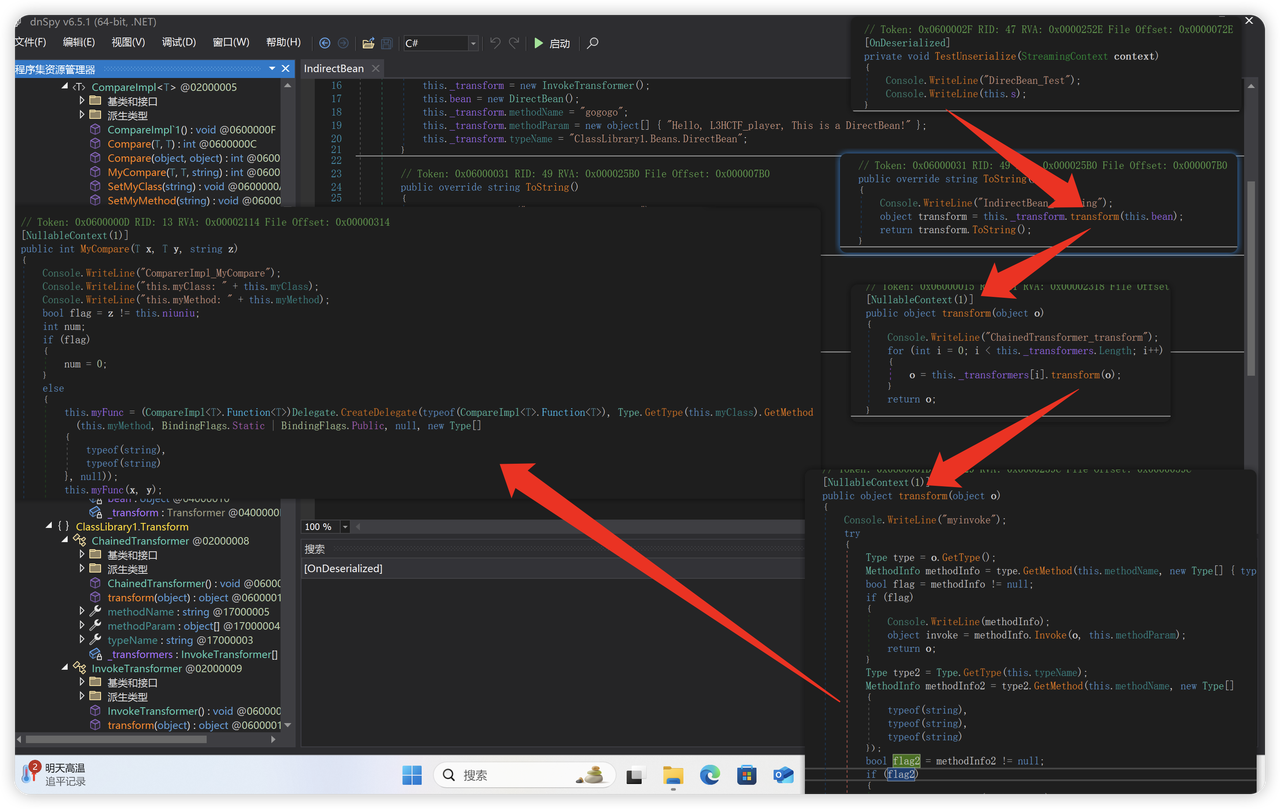1280x809 pixels.
Task: Open File Explorer from the taskbar
Action: point(673,775)
